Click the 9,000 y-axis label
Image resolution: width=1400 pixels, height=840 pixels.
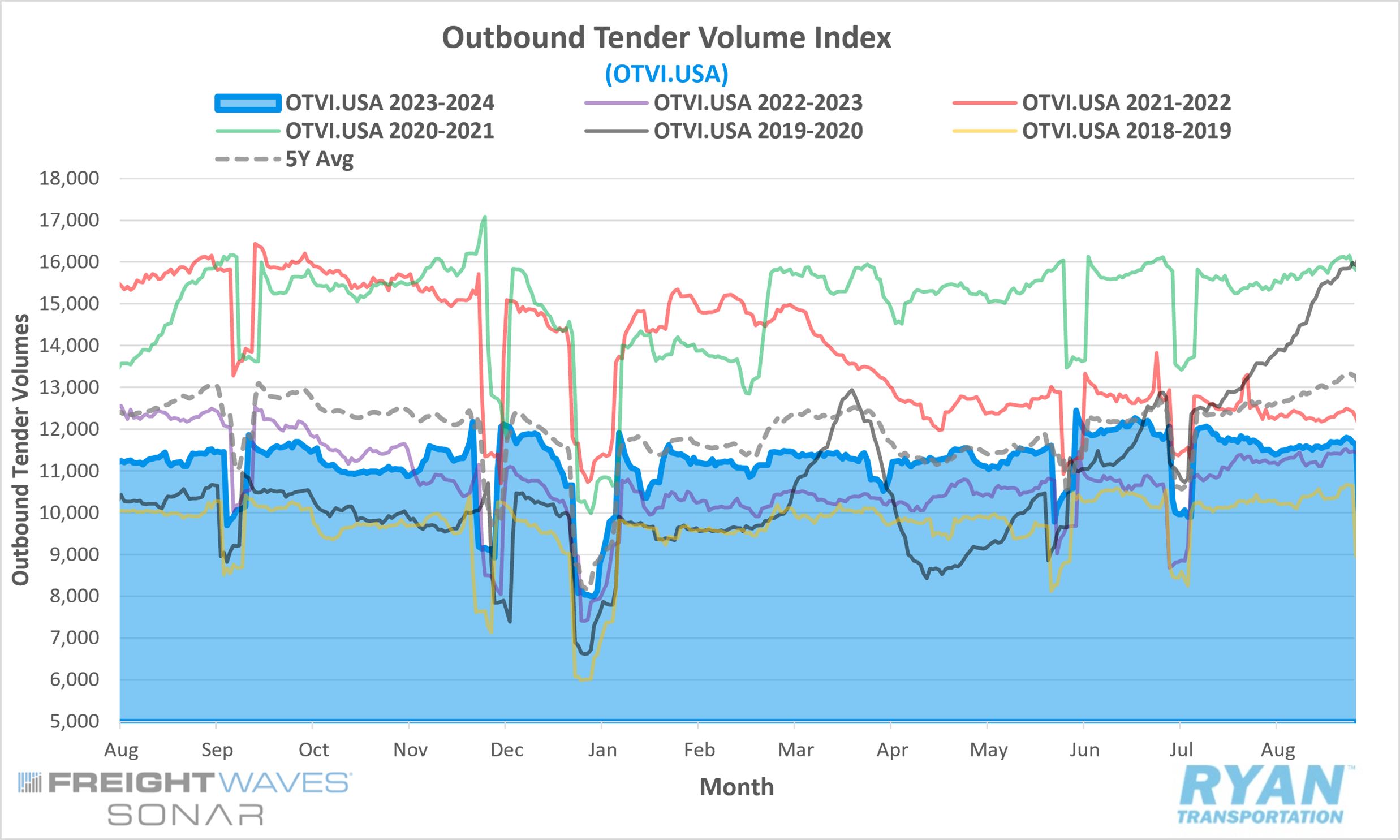click(x=75, y=554)
